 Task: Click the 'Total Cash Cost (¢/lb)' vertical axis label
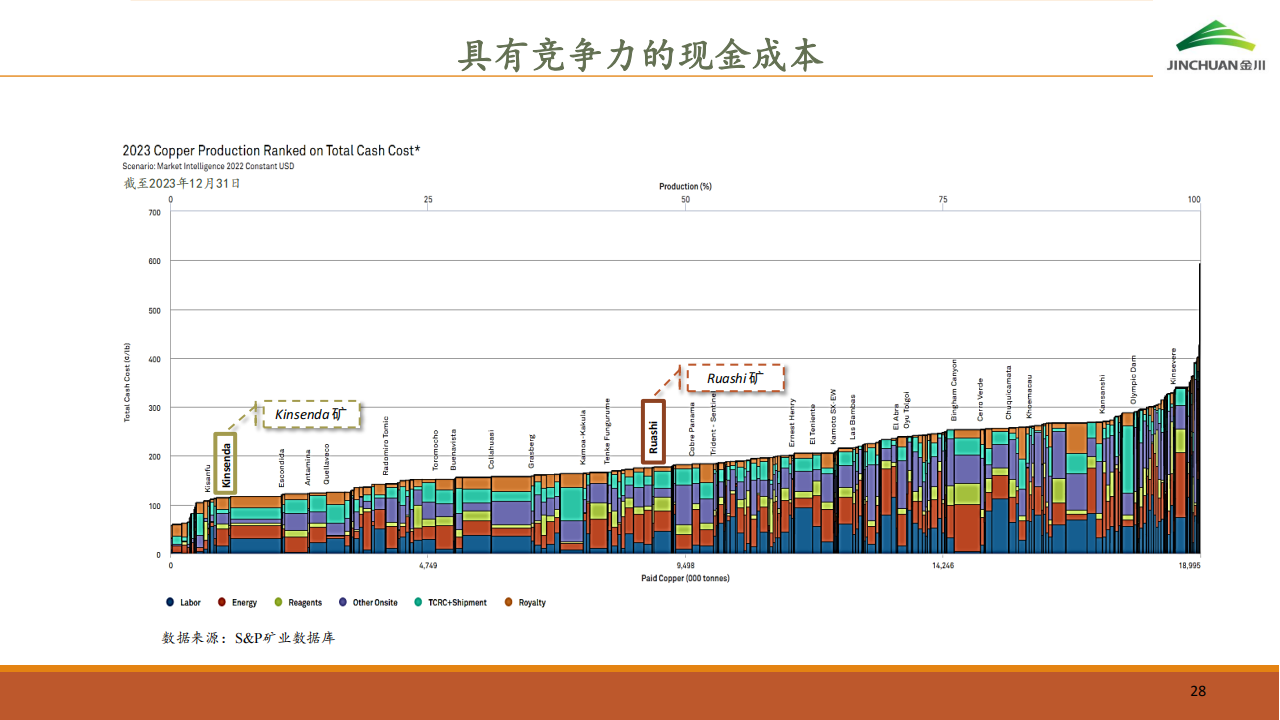tap(128, 384)
